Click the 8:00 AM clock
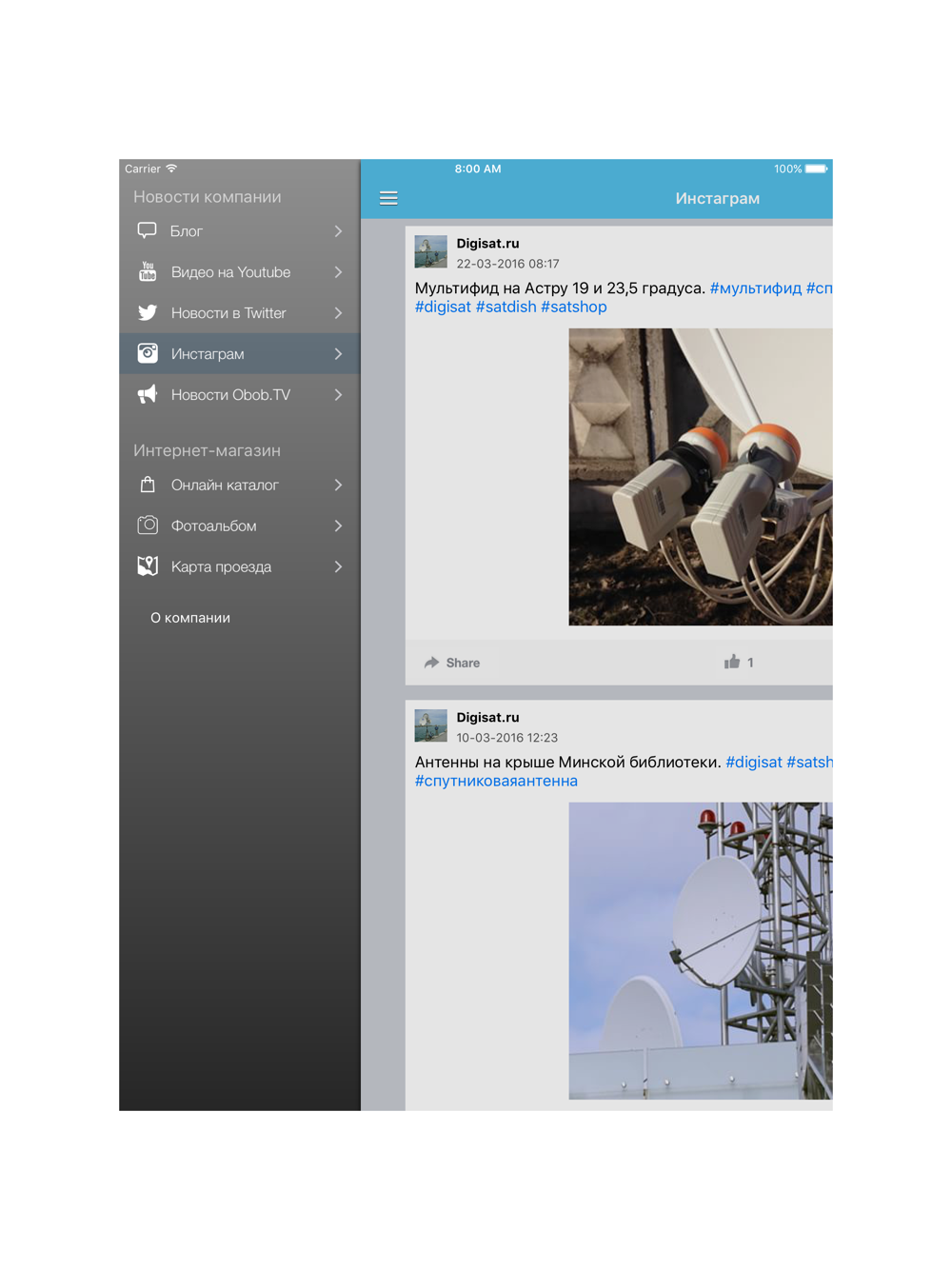Screen dimensions: 952x1270 478,169
